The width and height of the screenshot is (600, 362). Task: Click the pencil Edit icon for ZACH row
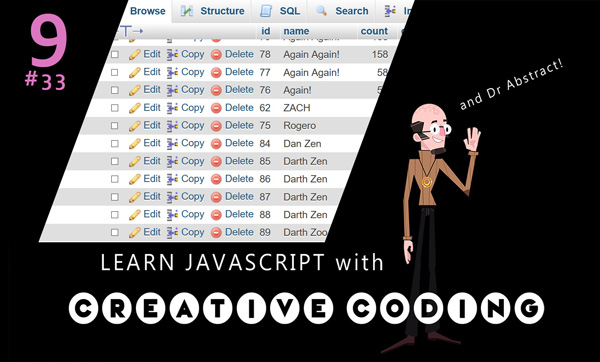tap(135, 108)
